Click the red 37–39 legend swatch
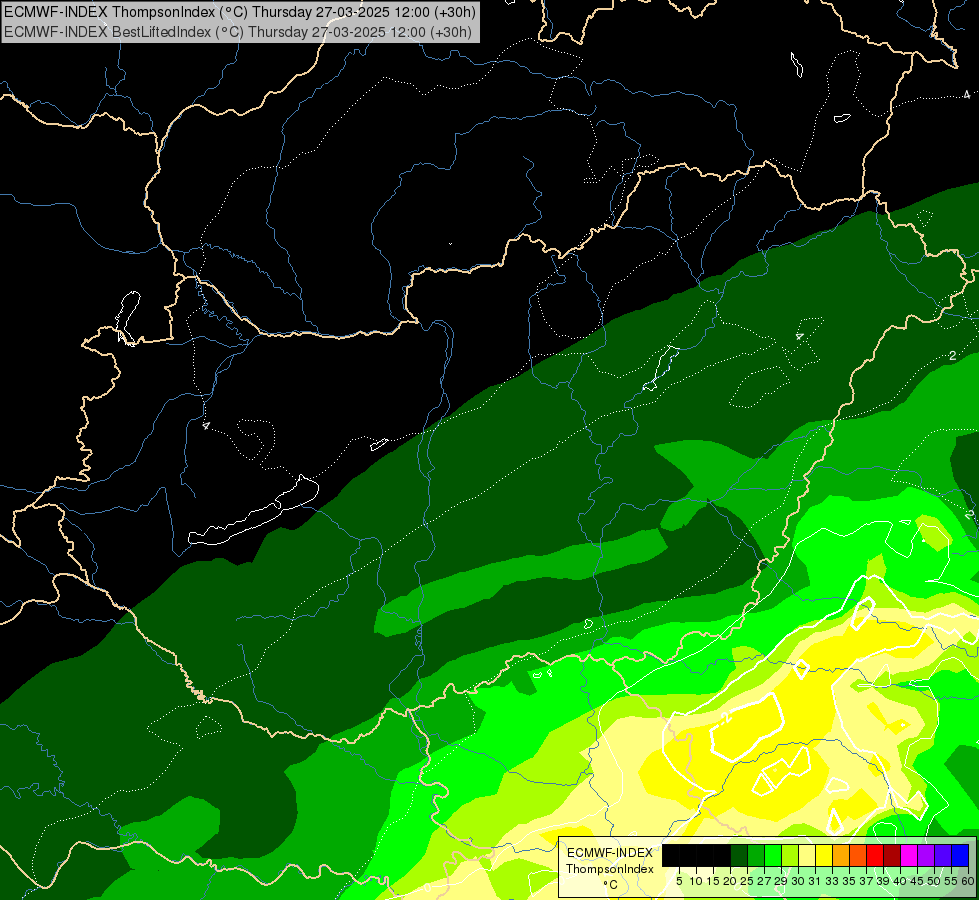The image size is (979, 900). tap(875, 855)
